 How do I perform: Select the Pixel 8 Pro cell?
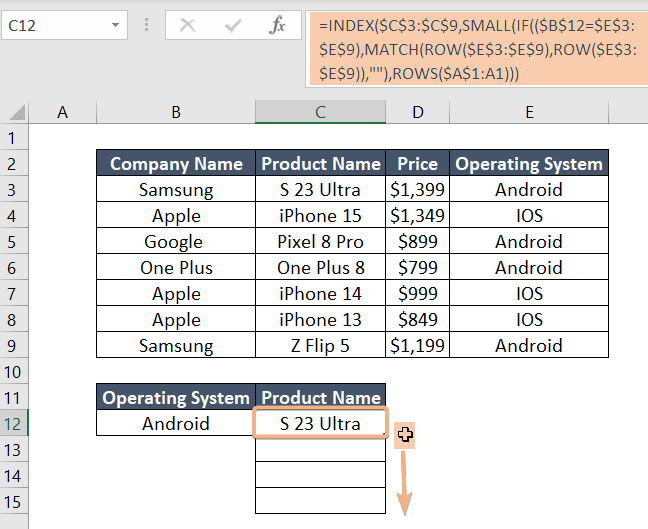click(320, 242)
